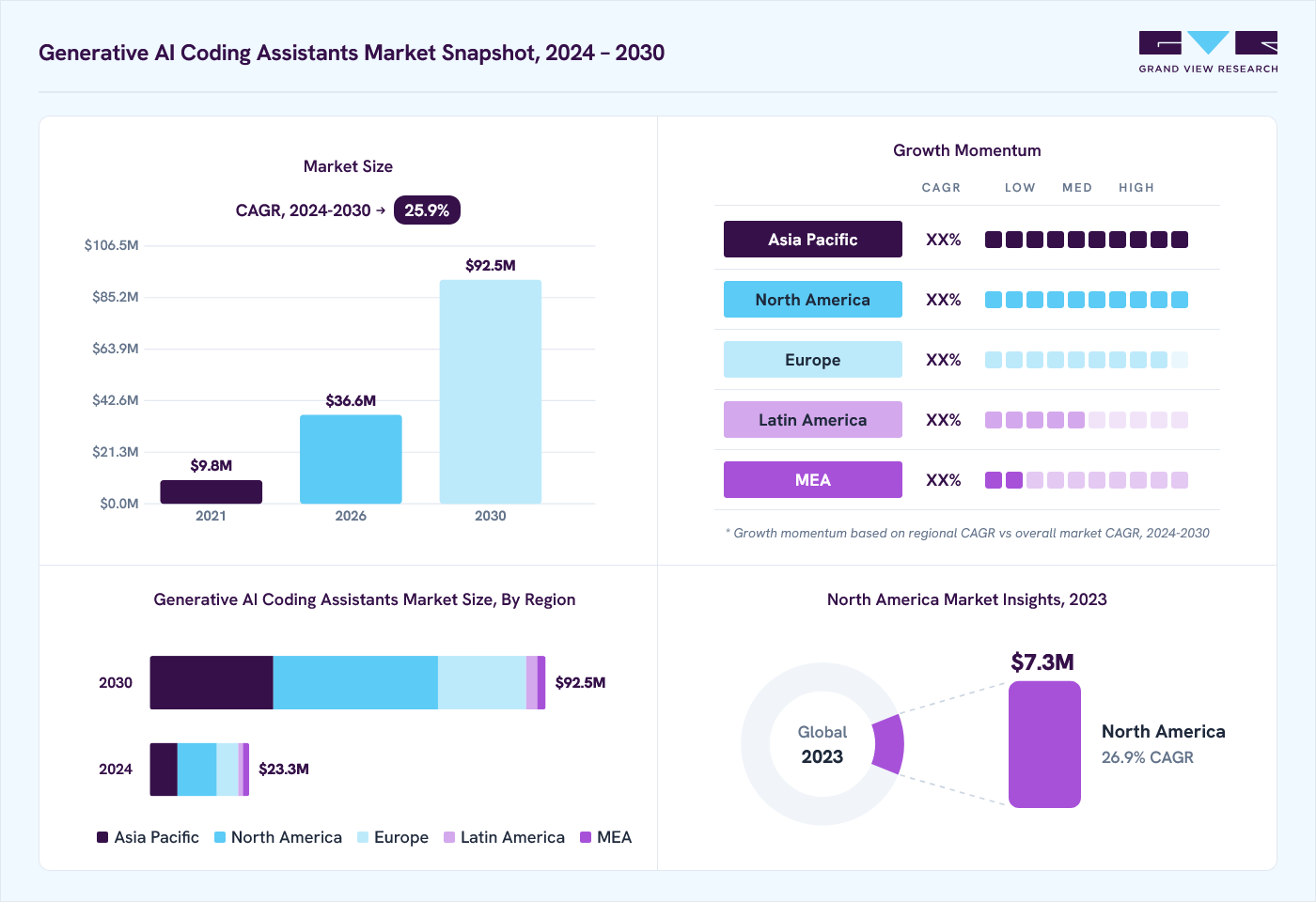This screenshot has height=902, width=1316.
Task: Click the Grand View Research logo
Action: (1208, 53)
